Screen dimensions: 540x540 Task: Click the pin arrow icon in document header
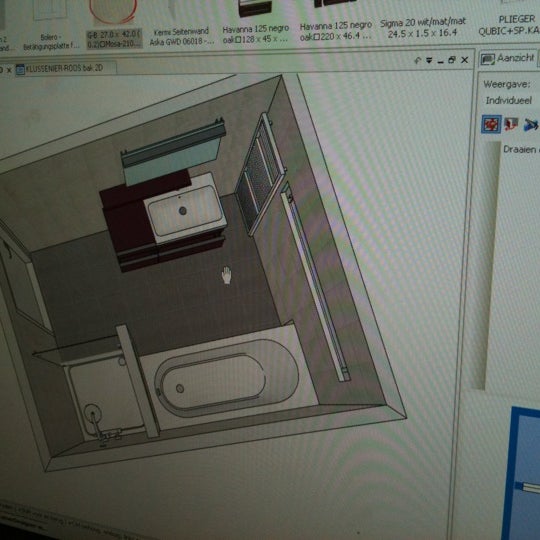(x=417, y=60)
